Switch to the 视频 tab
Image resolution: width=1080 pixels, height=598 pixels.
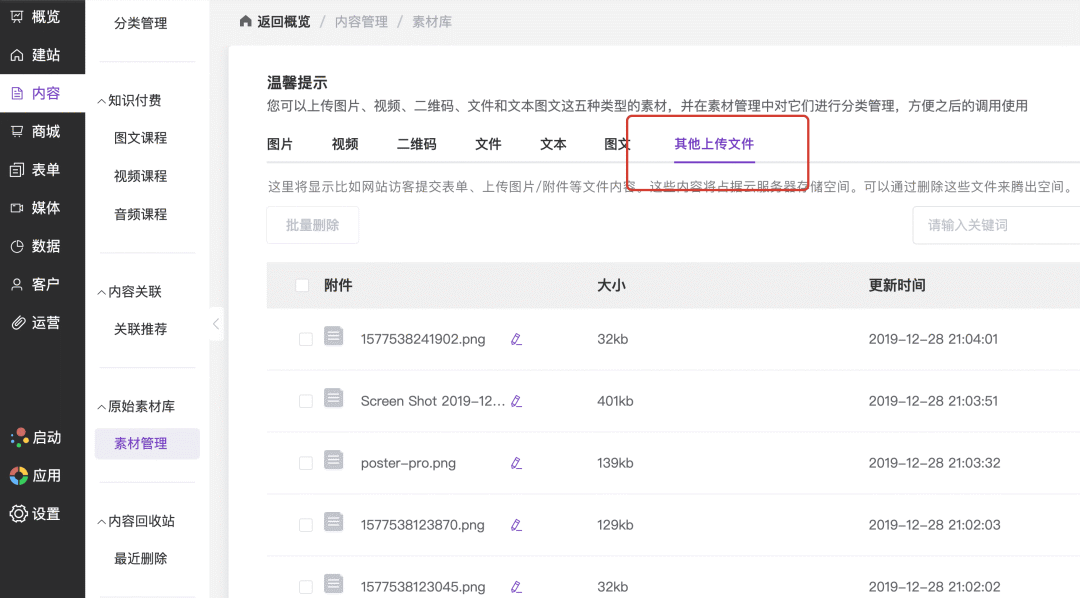pos(345,144)
